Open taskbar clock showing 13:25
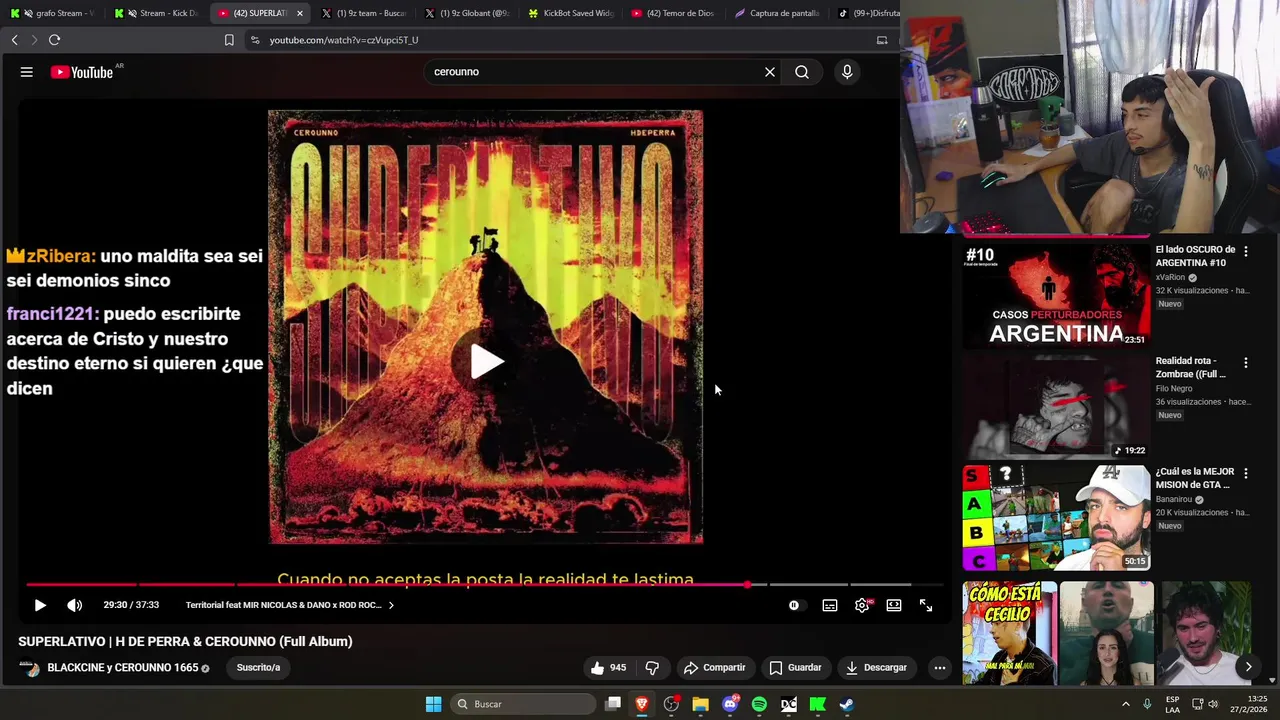 pos(1249,704)
